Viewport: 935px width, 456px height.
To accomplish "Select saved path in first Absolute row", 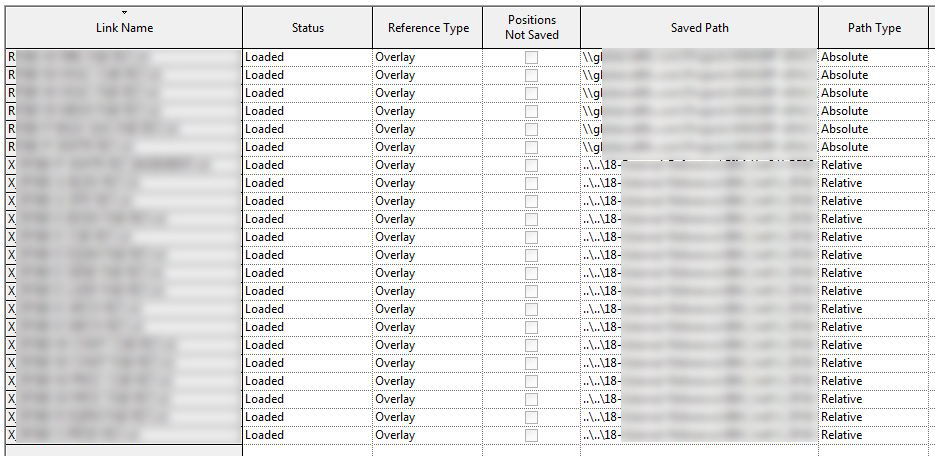I will pos(699,57).
